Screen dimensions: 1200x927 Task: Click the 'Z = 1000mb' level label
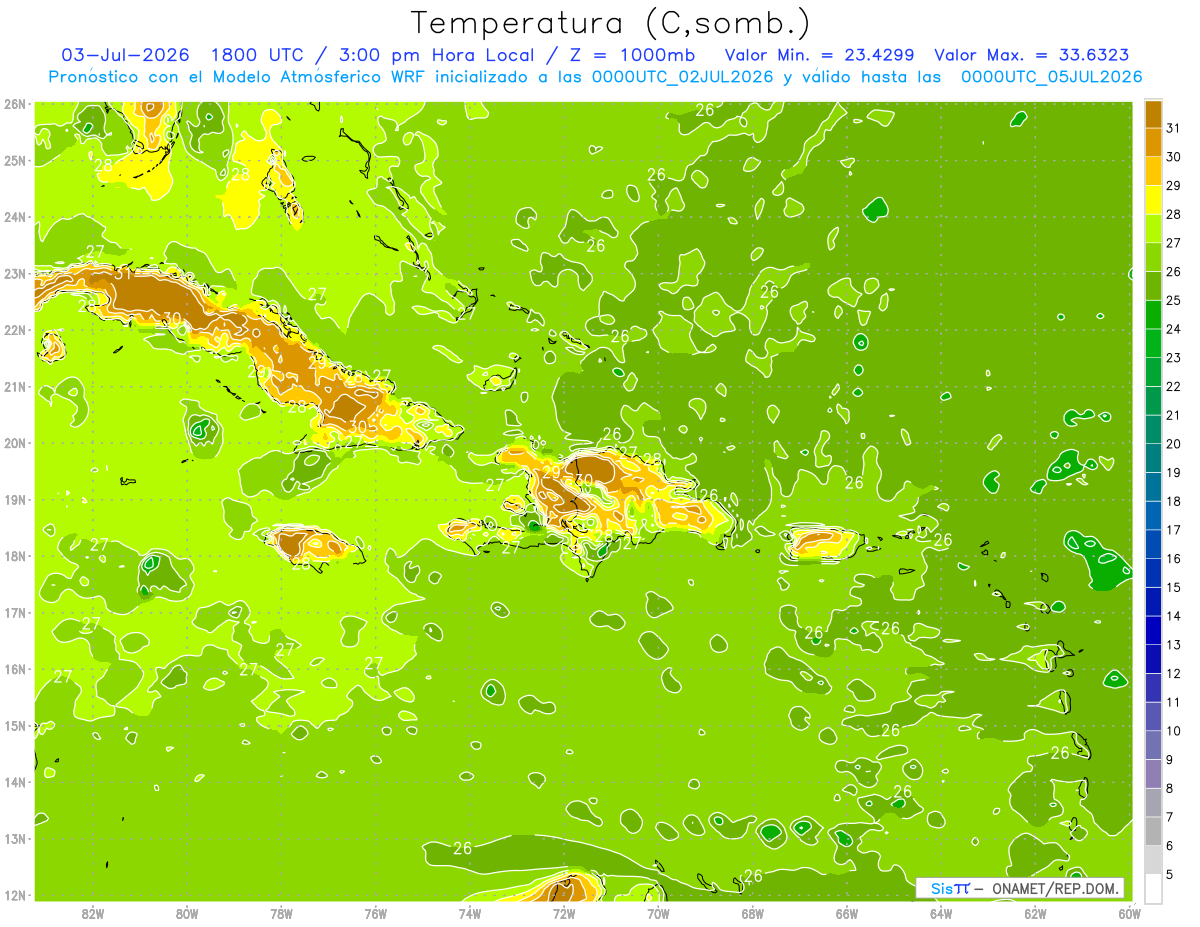[633, 55]
